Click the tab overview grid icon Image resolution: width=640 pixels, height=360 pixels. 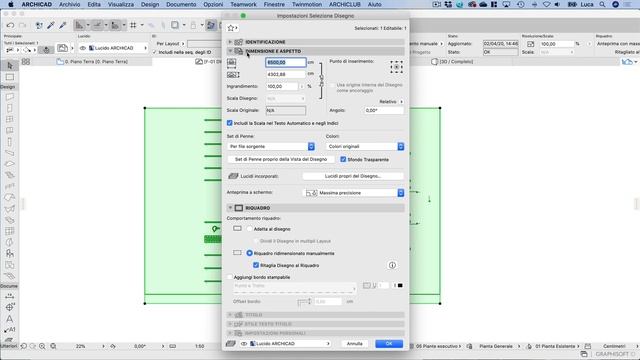[26, 62]
